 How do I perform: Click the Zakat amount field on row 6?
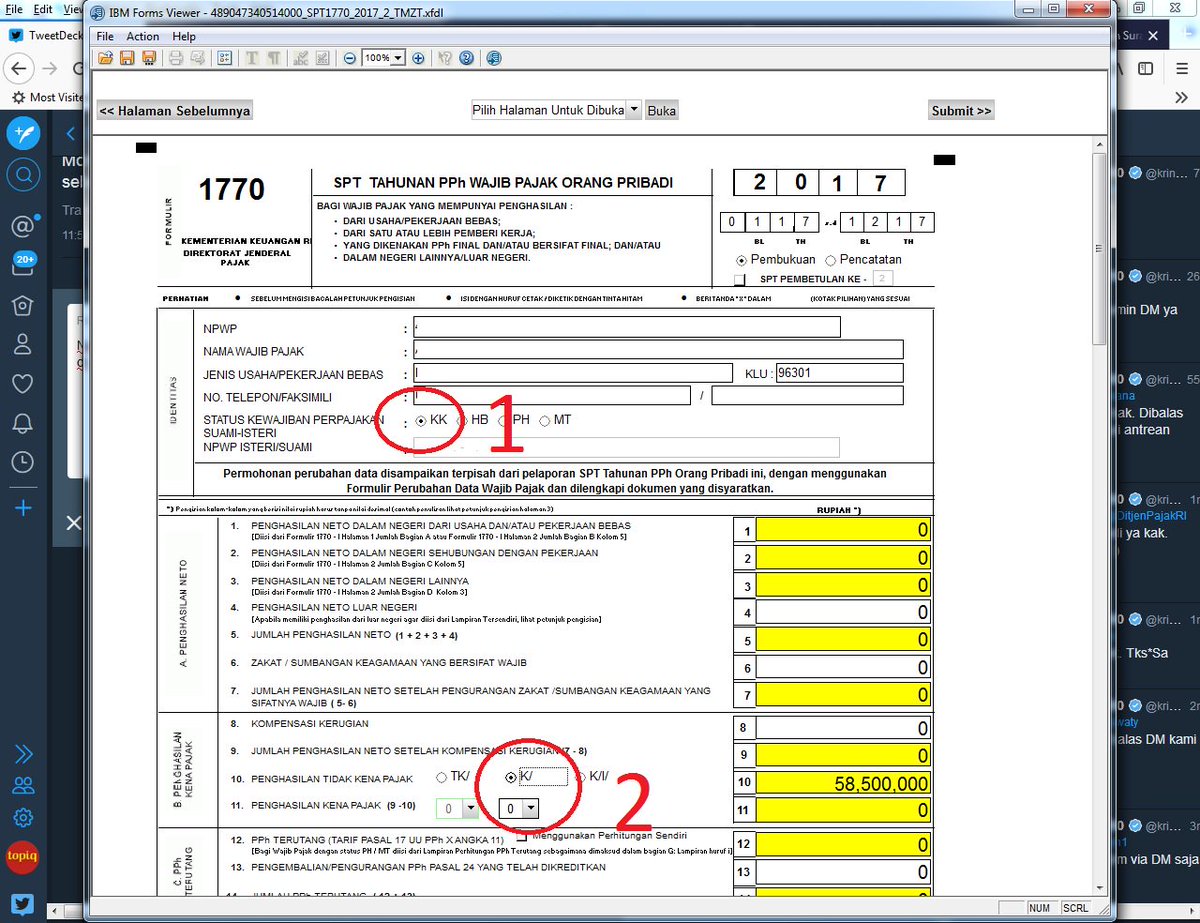click(x=844, y=668)
